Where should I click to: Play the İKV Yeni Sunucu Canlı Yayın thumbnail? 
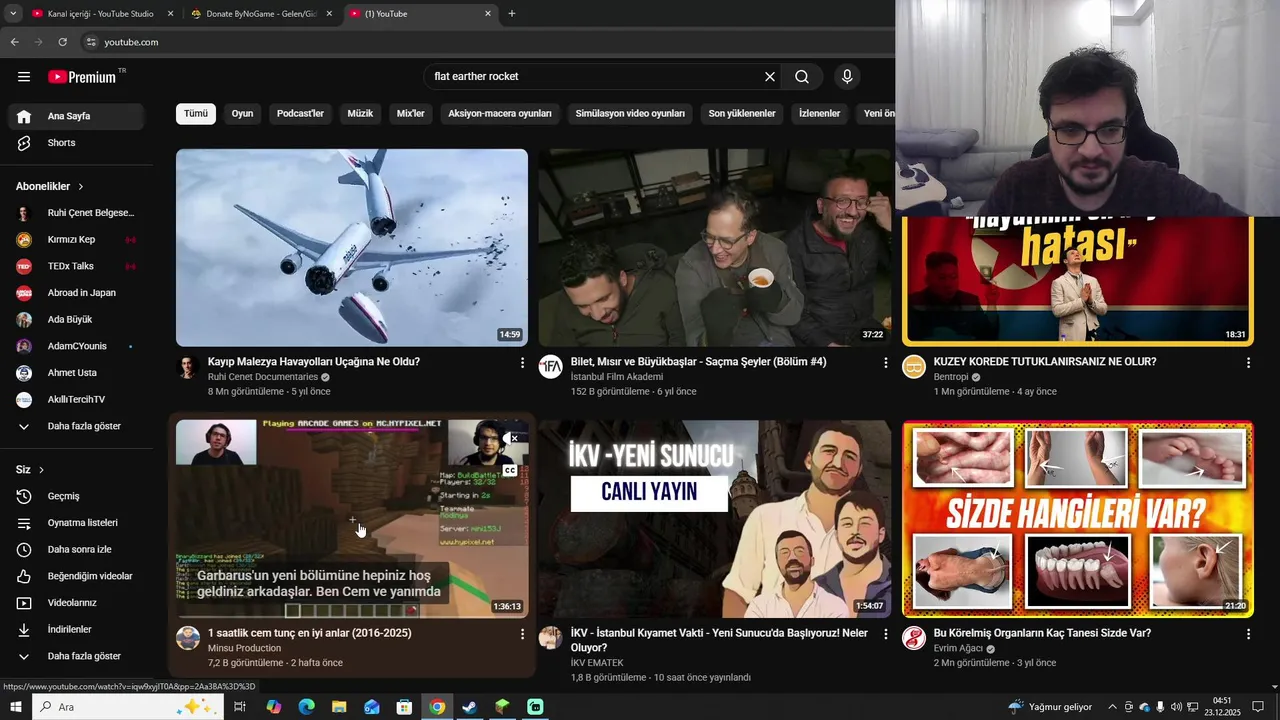[714, 519]
